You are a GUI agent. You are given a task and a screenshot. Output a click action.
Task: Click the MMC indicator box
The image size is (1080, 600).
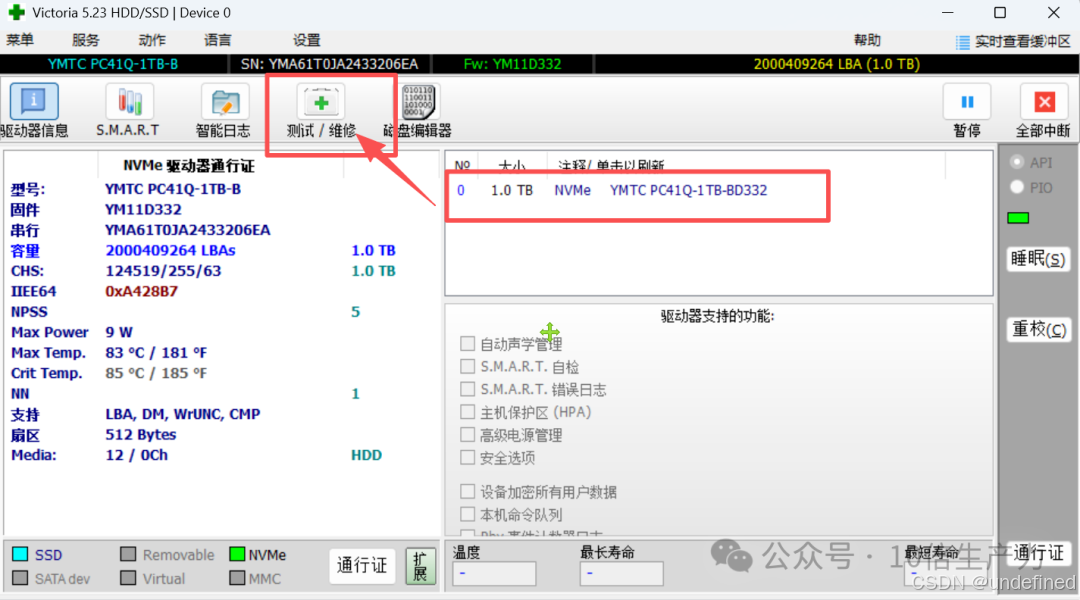coord(237,577)
